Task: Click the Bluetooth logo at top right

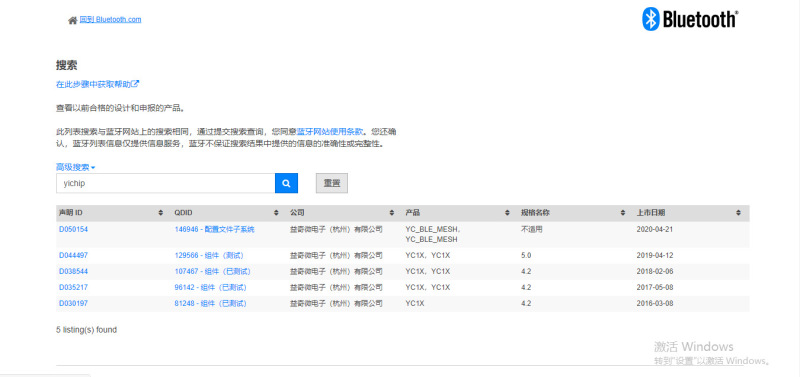Action: click(690, 19)
